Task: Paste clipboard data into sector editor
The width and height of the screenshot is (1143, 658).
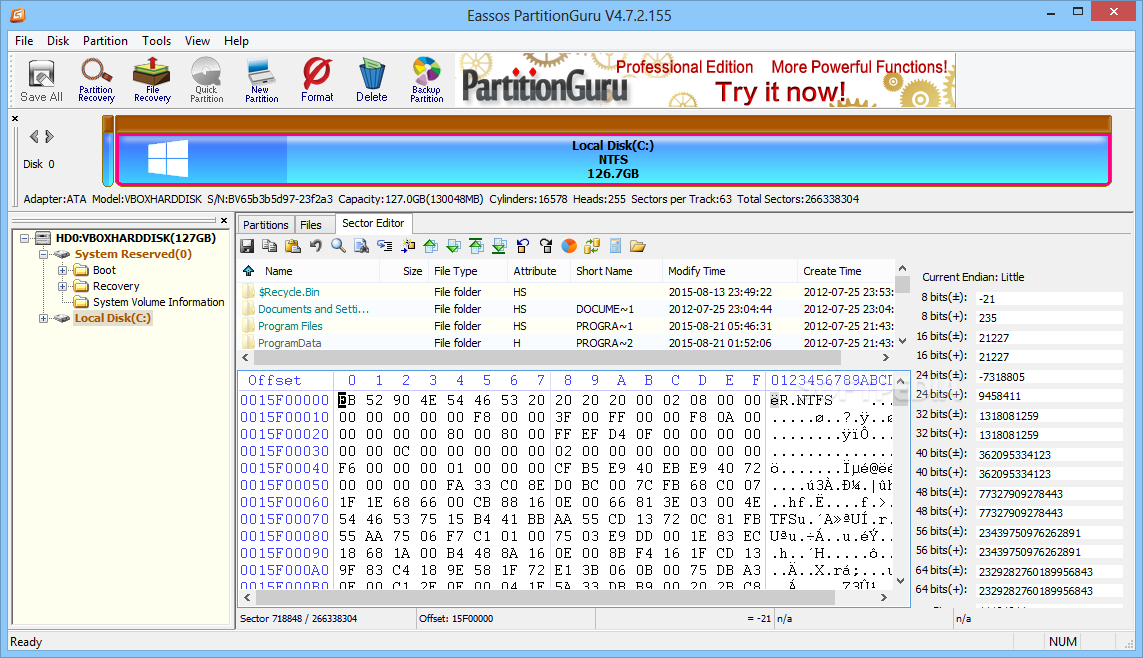Action: click(x=293, y=246)
